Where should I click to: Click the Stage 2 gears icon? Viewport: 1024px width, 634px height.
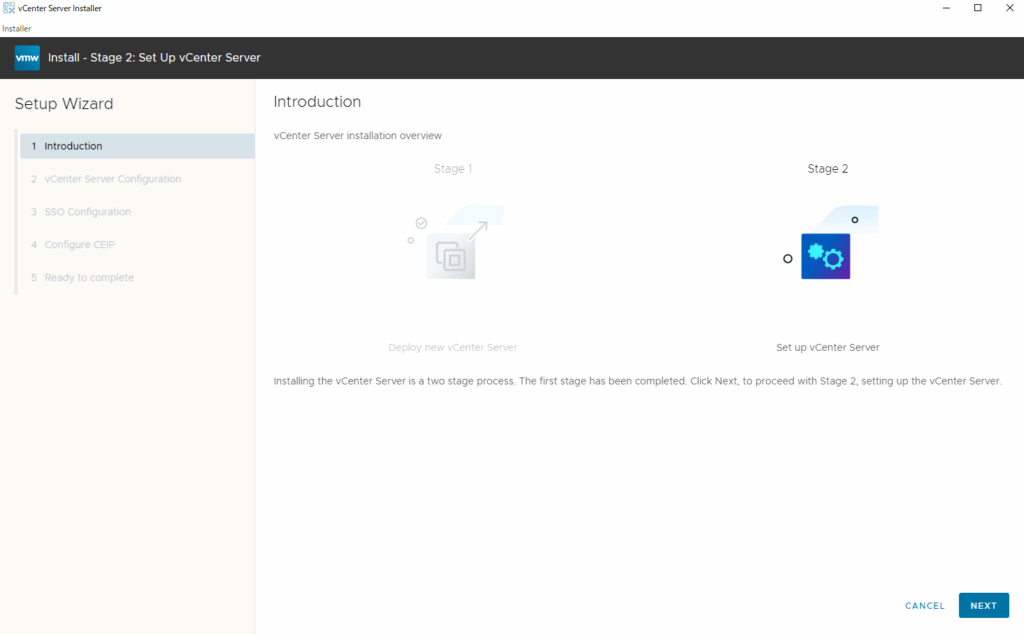825,256
